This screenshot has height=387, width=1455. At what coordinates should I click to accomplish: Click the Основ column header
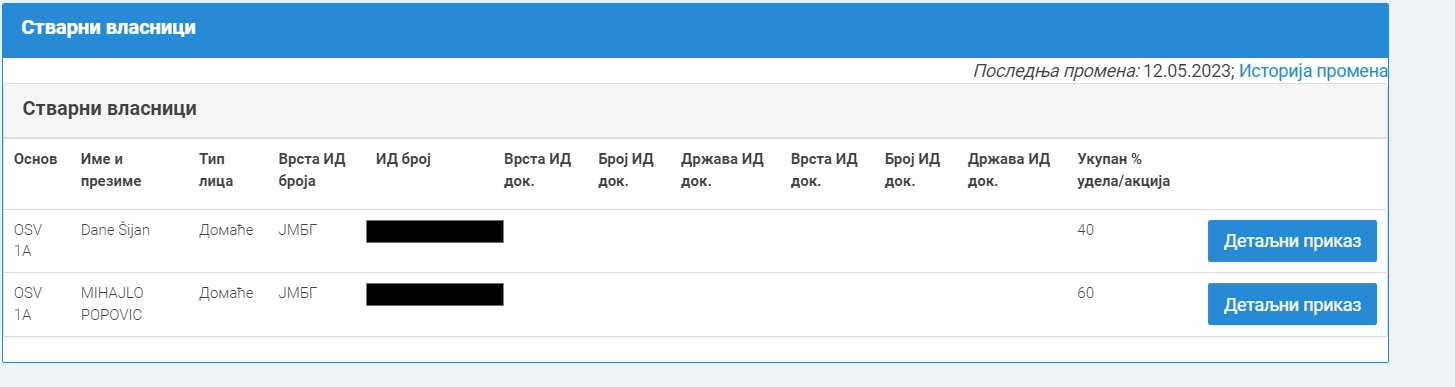35,159
